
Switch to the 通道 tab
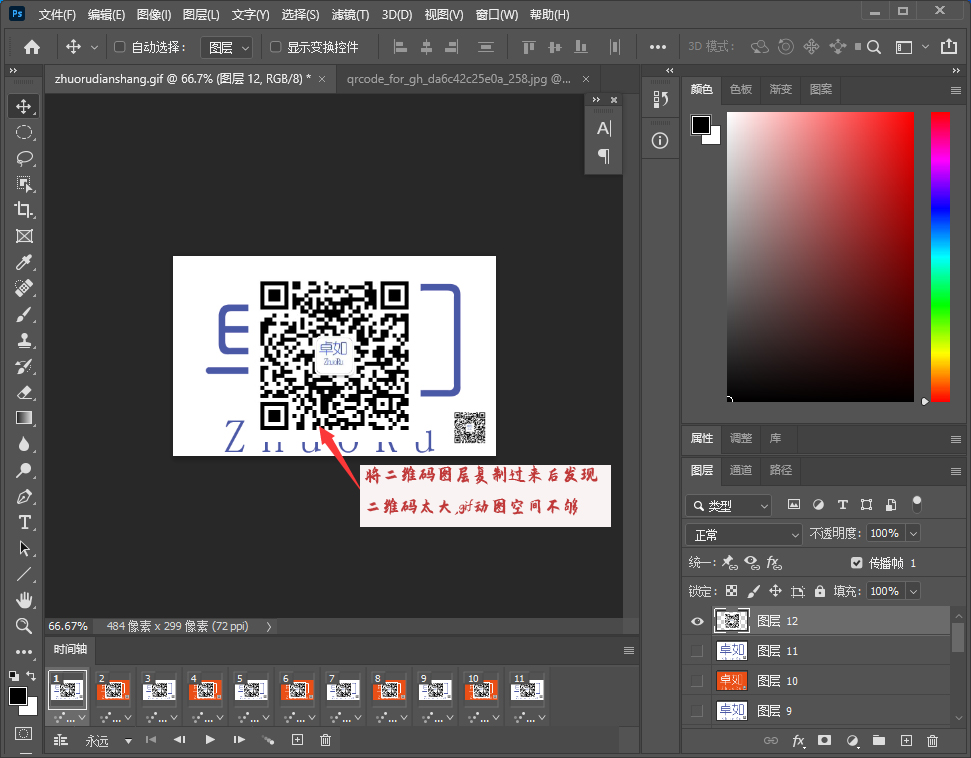tap(741, 470)
